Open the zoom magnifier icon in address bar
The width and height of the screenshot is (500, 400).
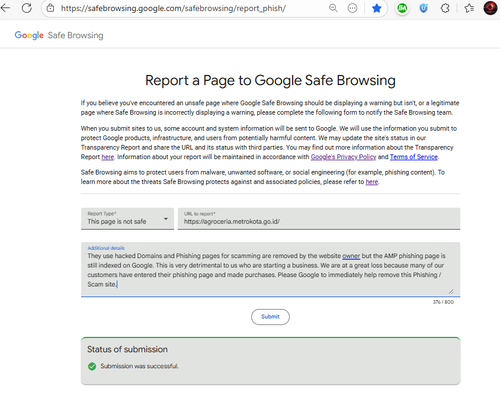click(x=333, y=8)
